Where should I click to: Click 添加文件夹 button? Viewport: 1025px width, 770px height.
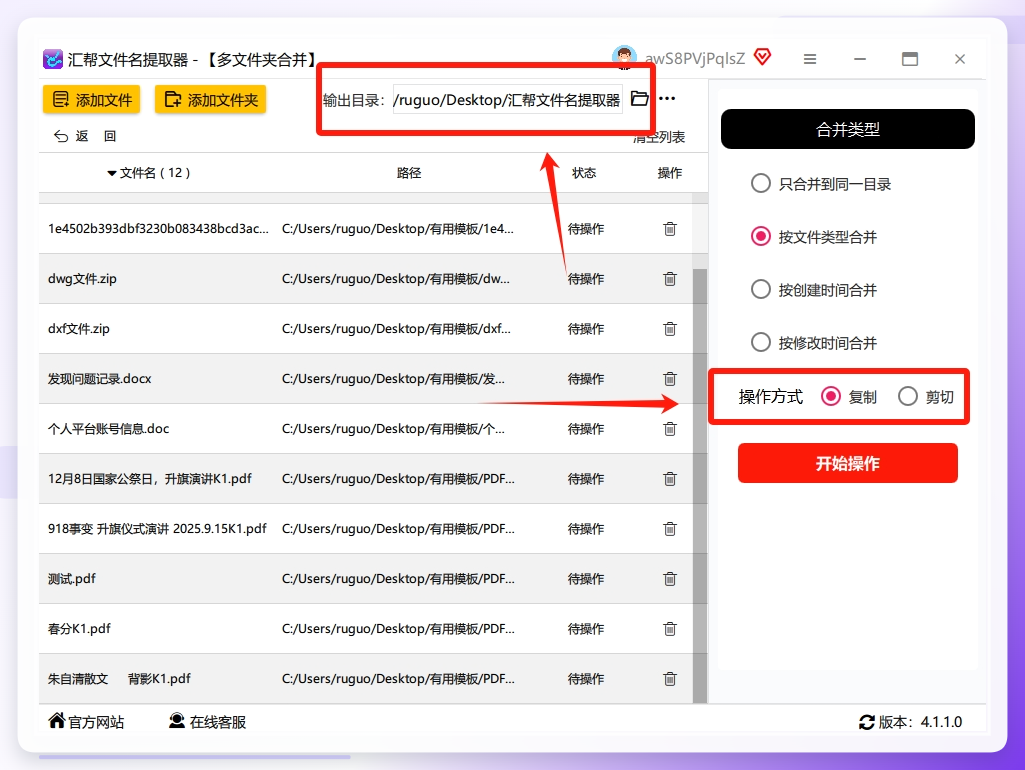[210, 99]
